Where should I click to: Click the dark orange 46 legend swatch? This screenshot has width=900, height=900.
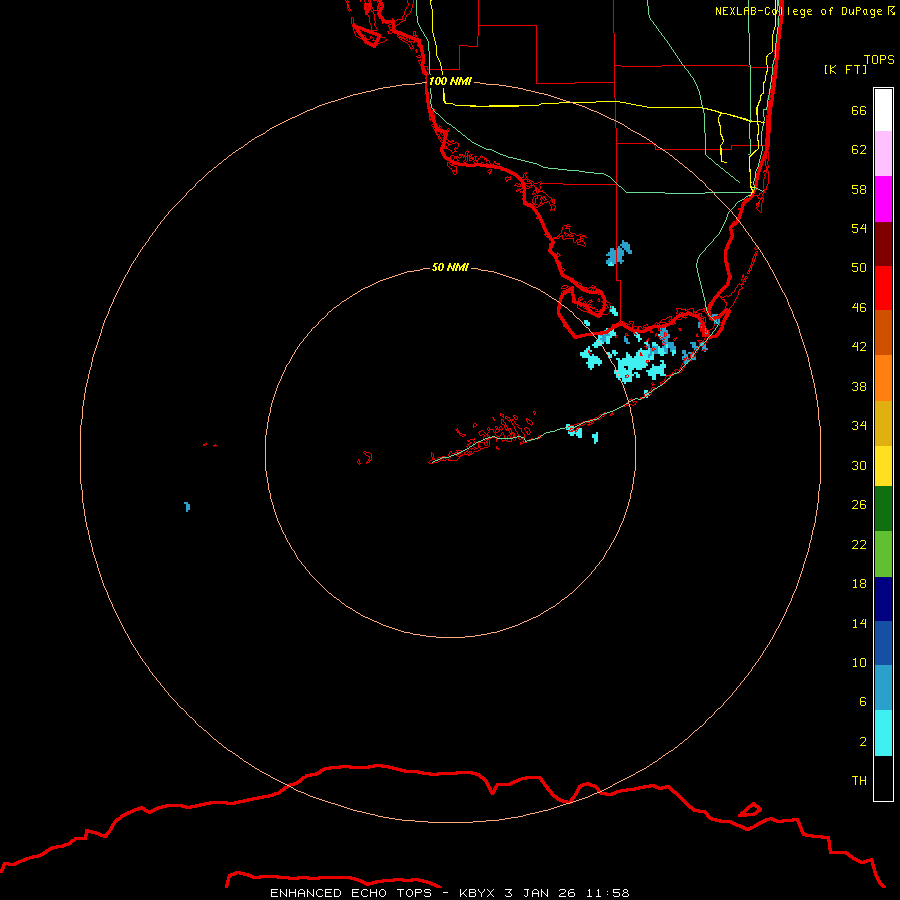883,332
